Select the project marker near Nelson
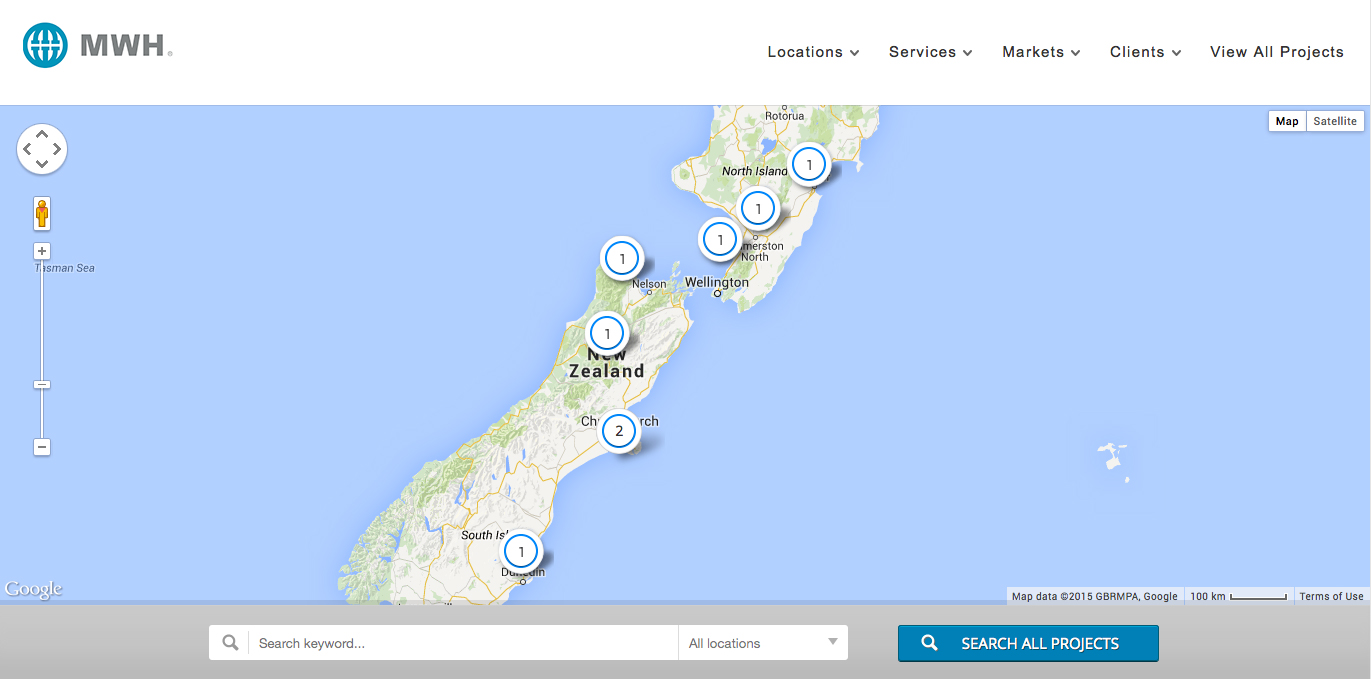Image resolution: width=1371 pixels, height=679 pixels. click(x=622, y=259)
